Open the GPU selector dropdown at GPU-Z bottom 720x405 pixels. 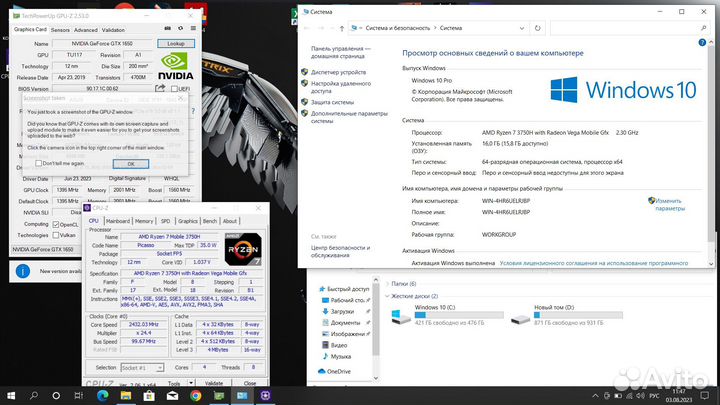click(x=45, y=249)
